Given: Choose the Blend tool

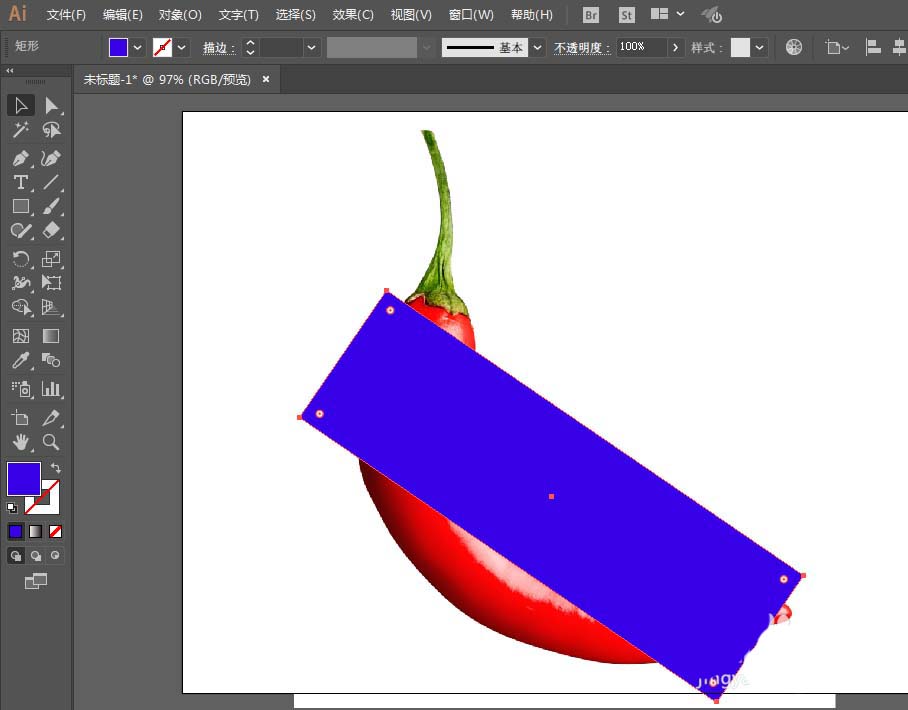Looking at the screenshot, I should pyautogui.click(x=51, y=360).
